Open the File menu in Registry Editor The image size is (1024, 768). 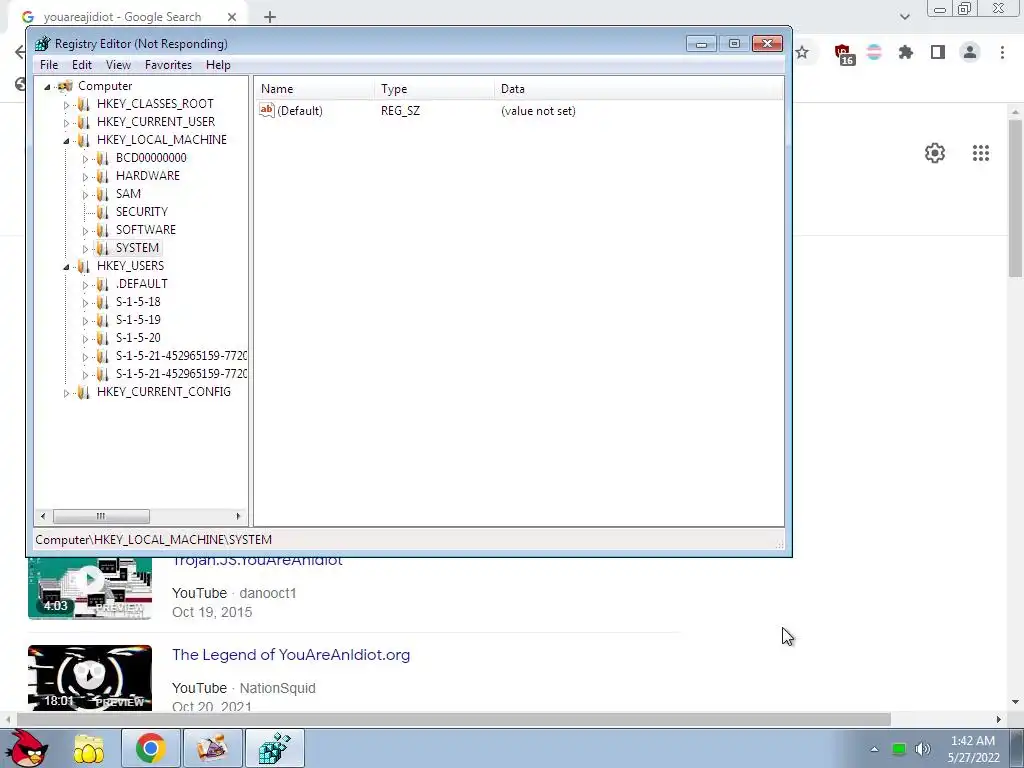pyautogui.click(x=49, y=65)
